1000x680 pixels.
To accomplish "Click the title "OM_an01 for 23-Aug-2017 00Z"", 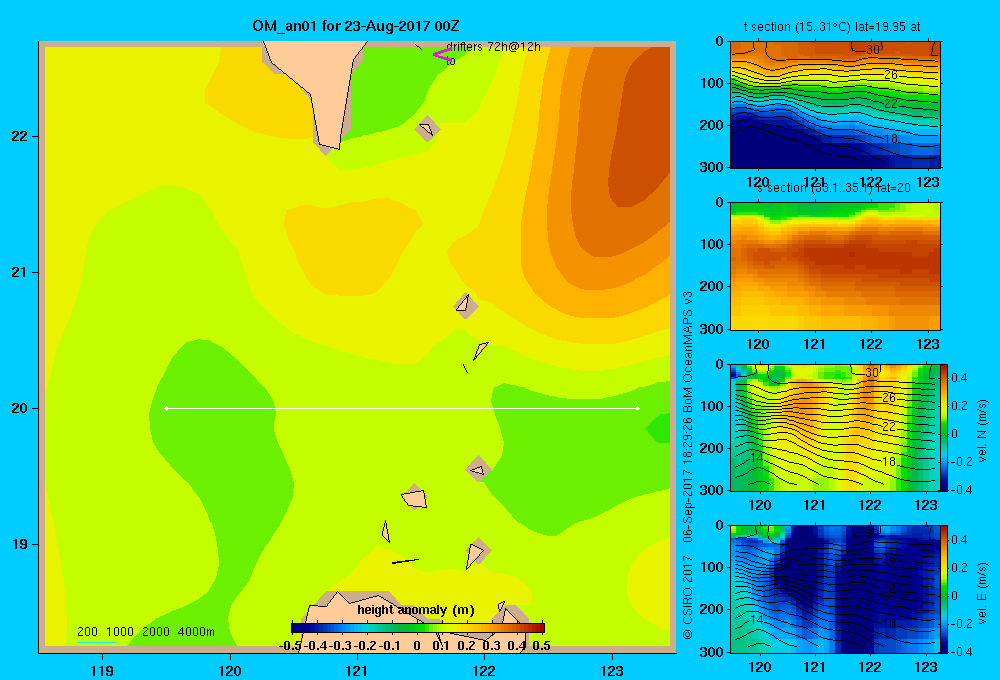I will (x=356, y=26).
